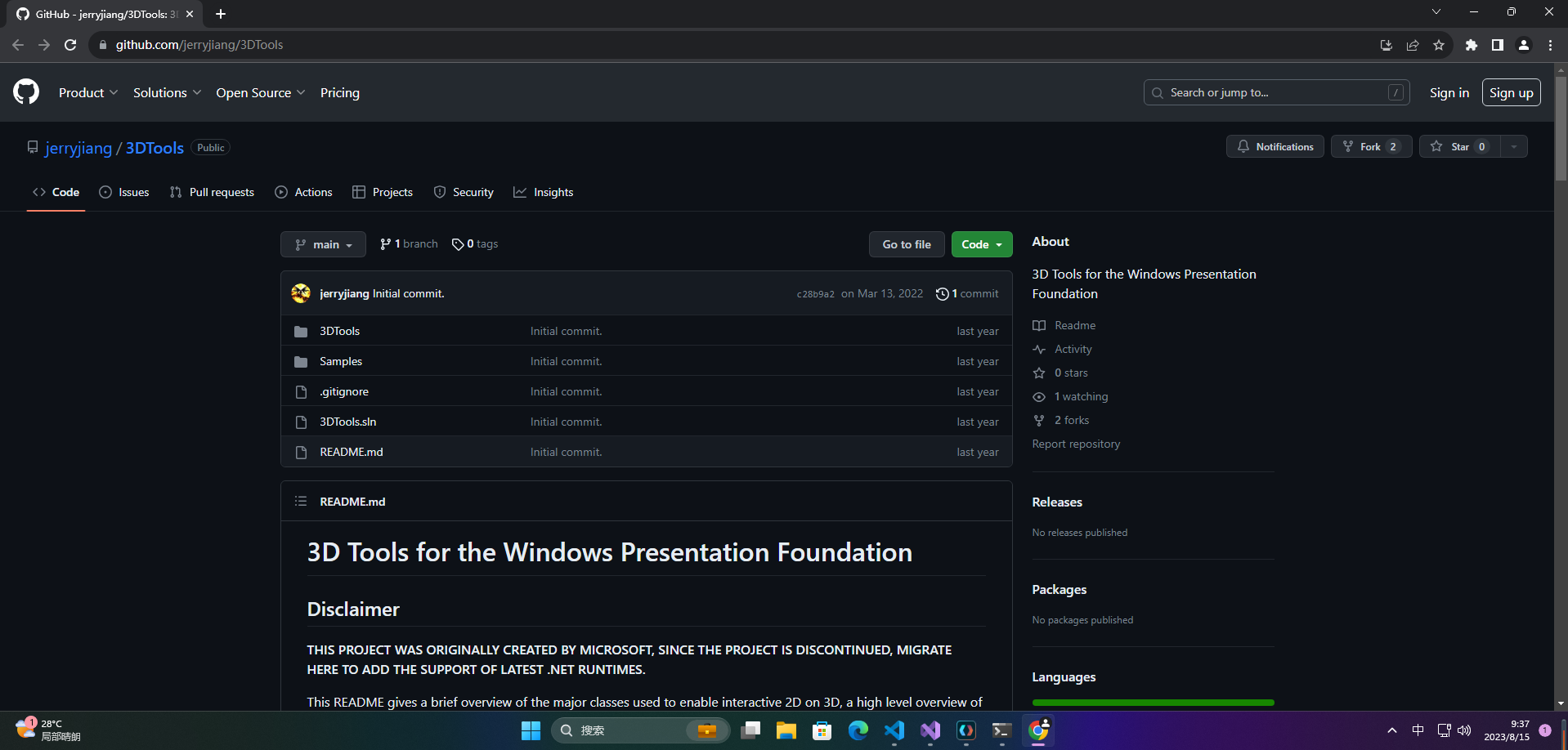Click the browser back arrow

pos(18,45)
